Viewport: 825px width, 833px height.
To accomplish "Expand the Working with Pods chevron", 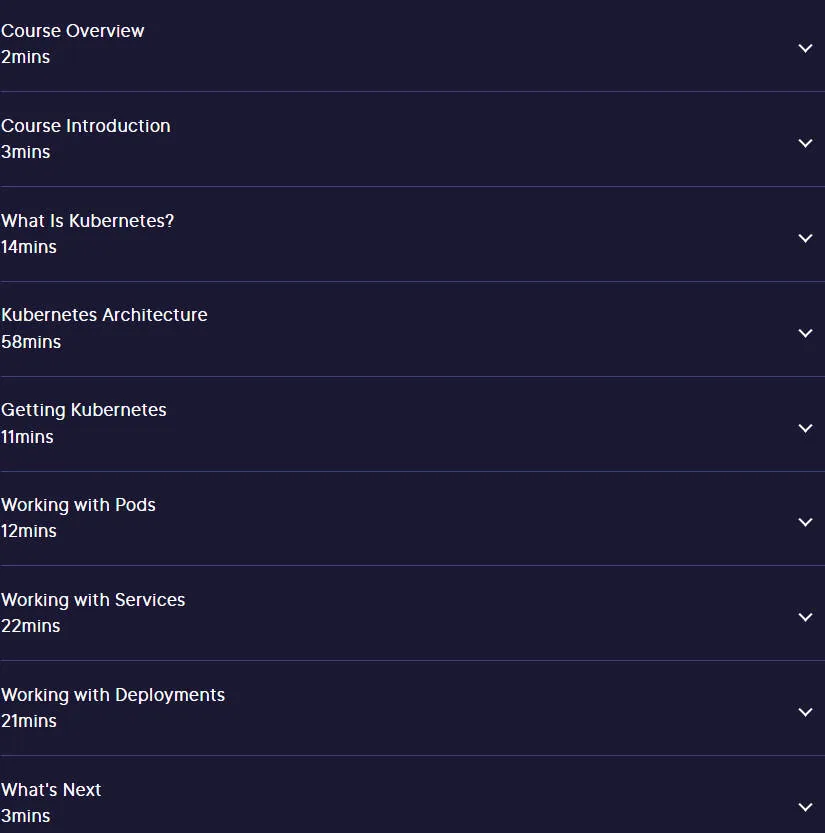I will pos(805,522).
